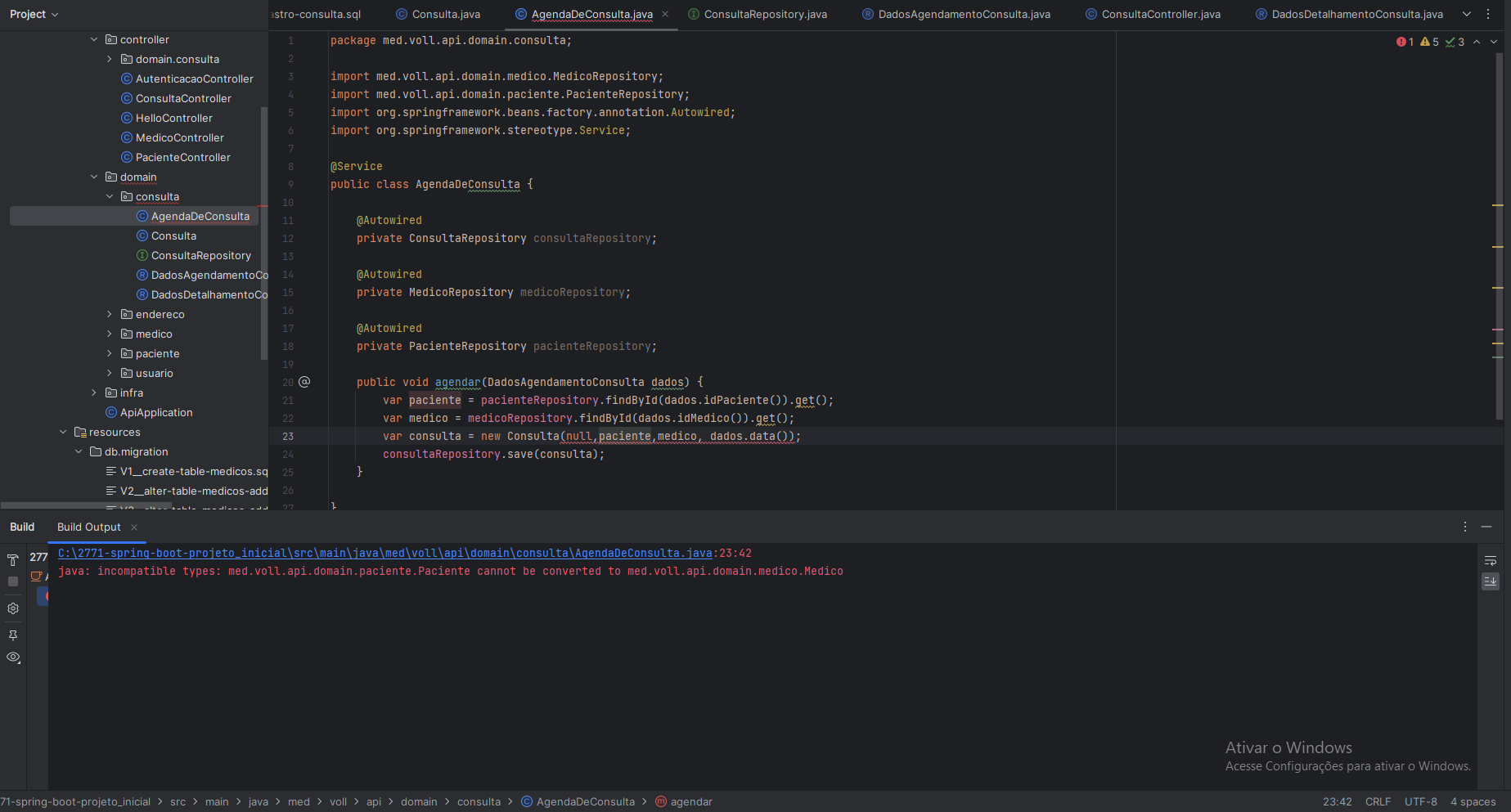Screen dimensions: 1511x812
Task: Toggle soft-wrap in build output
Action: coord(1491,560)
